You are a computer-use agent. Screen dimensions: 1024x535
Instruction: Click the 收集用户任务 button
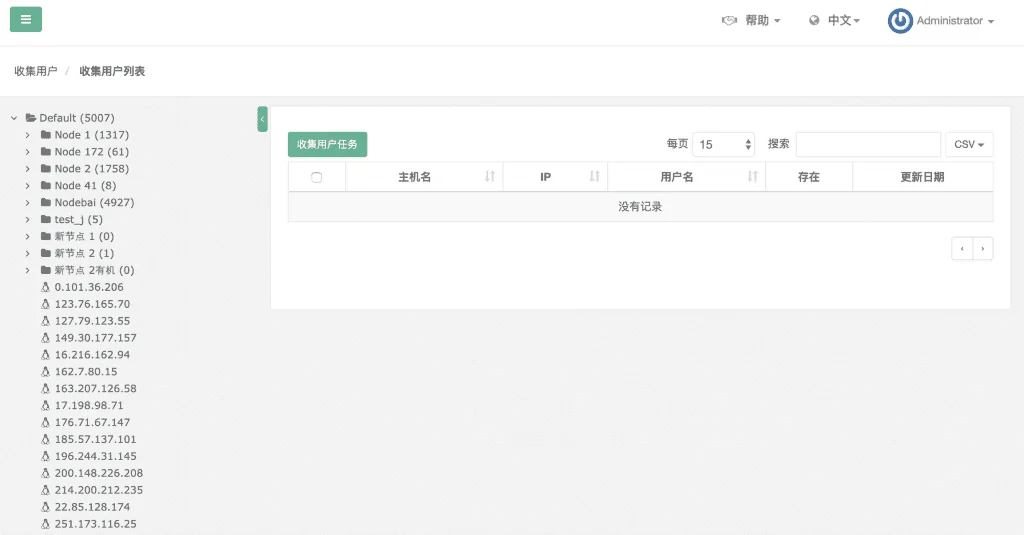pos(327,144)
